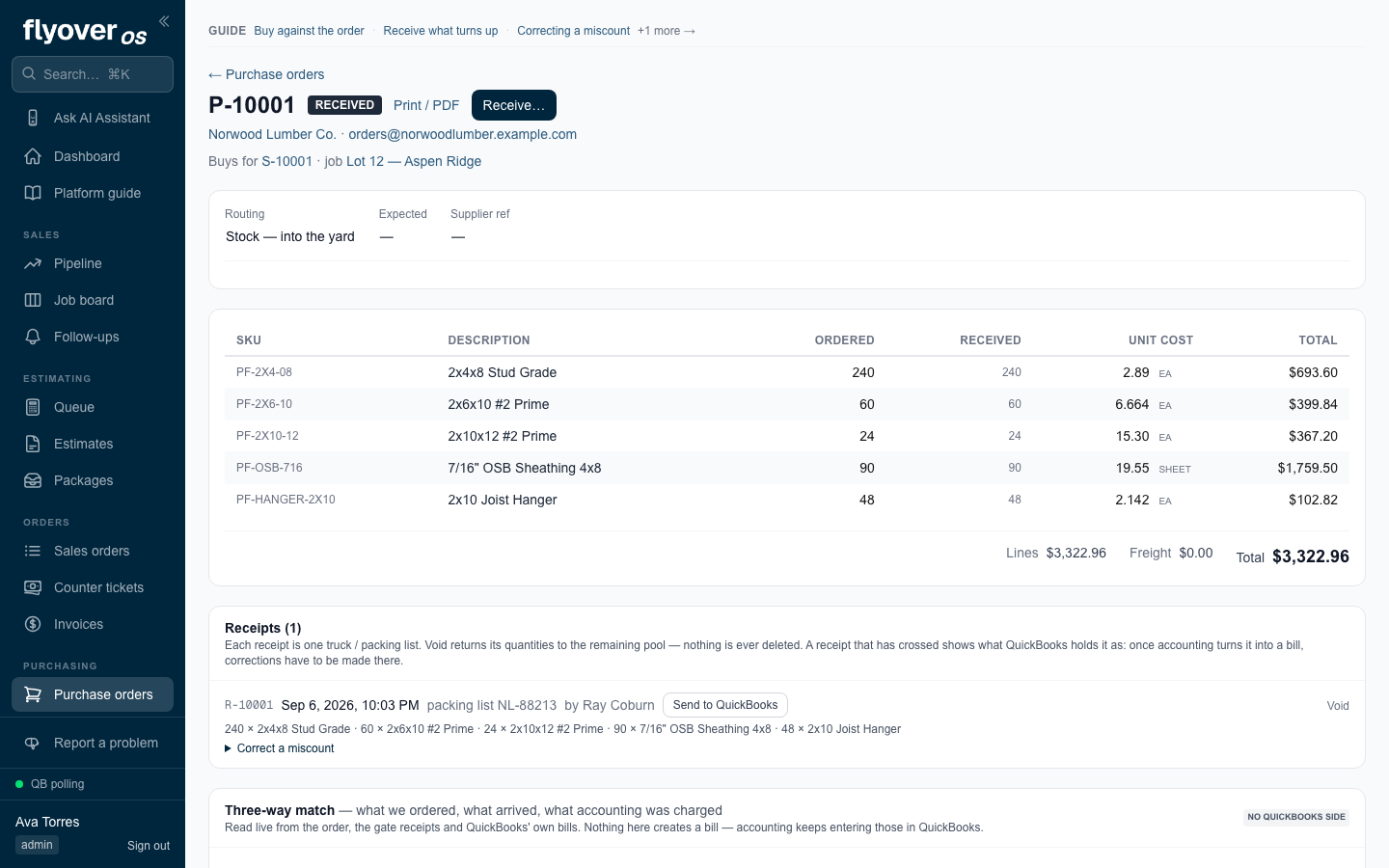The height and width of the screenshot is (868, 1389).
Task: Click SKU PF-OSB-716
Action: (x=269, y=468)
